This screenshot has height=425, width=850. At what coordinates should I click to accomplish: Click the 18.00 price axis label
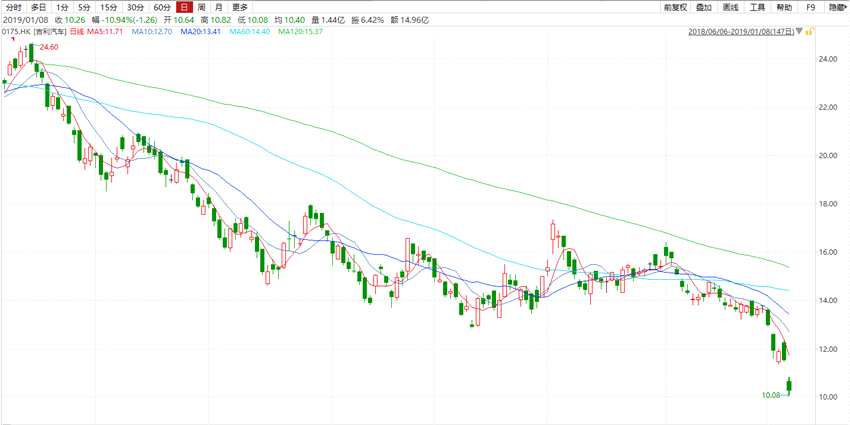tap(829, 204)
